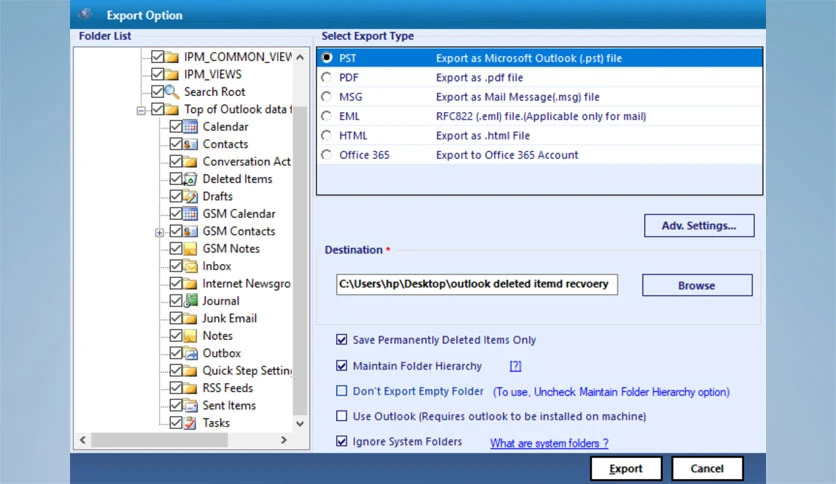Screen dimensions: 836x484
Task: Open 'What are system folders ?' link
Action: pyautogui.click(x=549, y=443)
